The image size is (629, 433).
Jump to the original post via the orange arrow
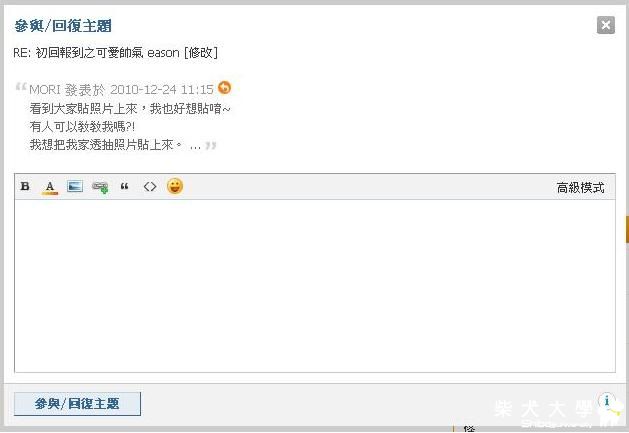click(x=225, y=87)
